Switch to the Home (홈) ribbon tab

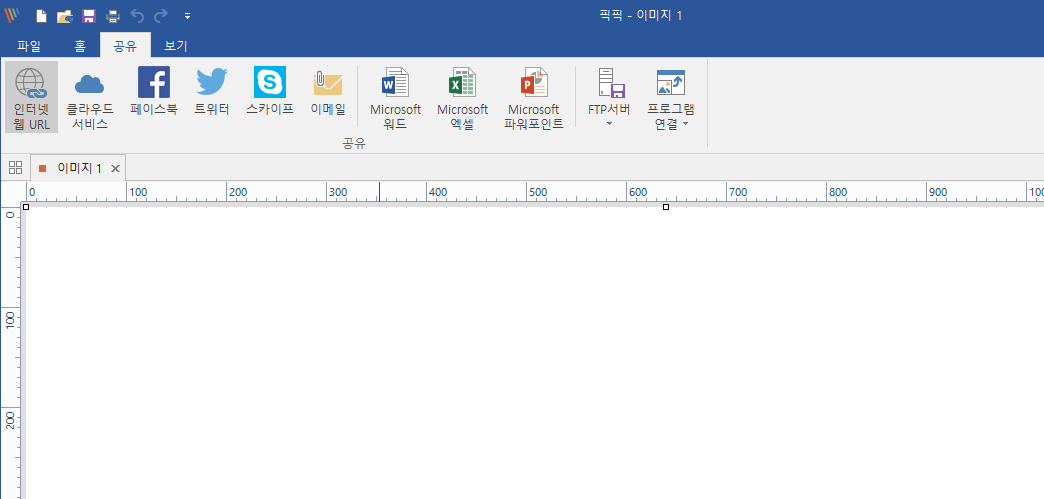tap(80, 46)
